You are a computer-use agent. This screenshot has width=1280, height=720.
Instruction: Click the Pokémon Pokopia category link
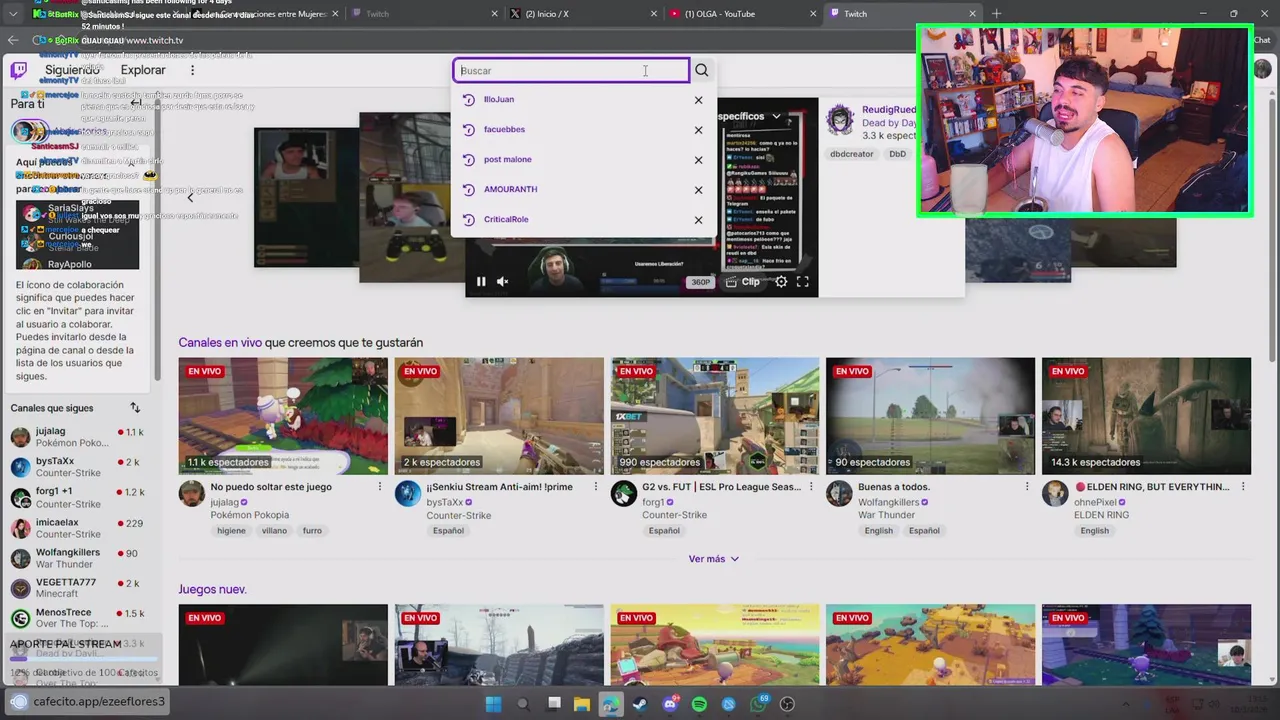tap(249, 515)
